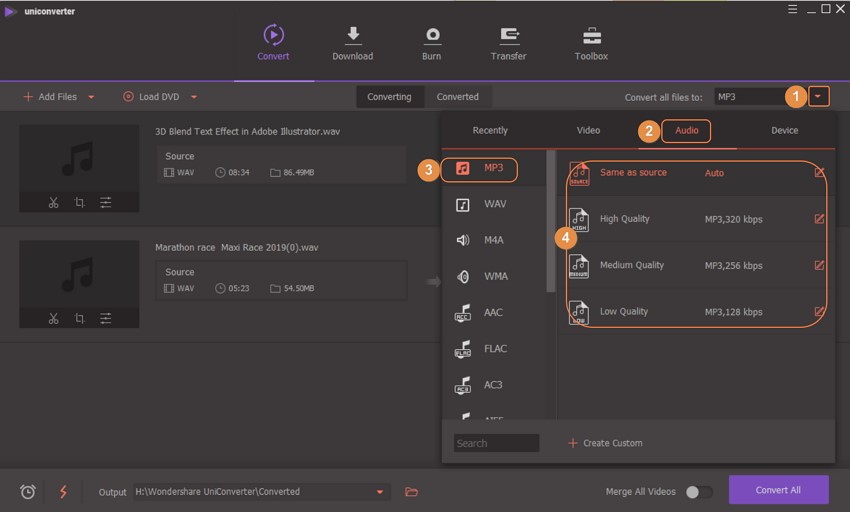Click the edit icon for High Quality preset
850x512 pixels.
coord(819,219)
